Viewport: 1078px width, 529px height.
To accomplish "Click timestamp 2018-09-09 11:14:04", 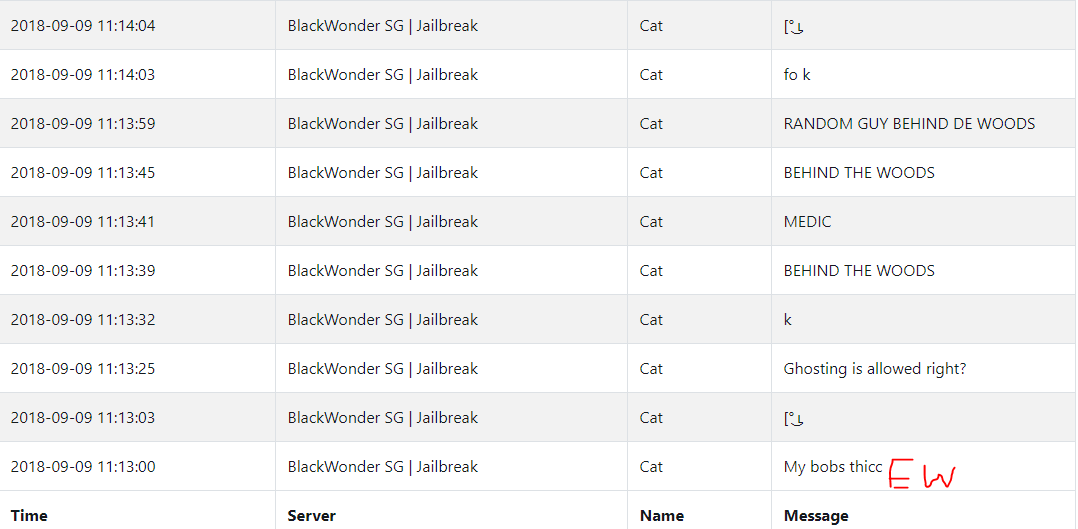I will 82,25.
